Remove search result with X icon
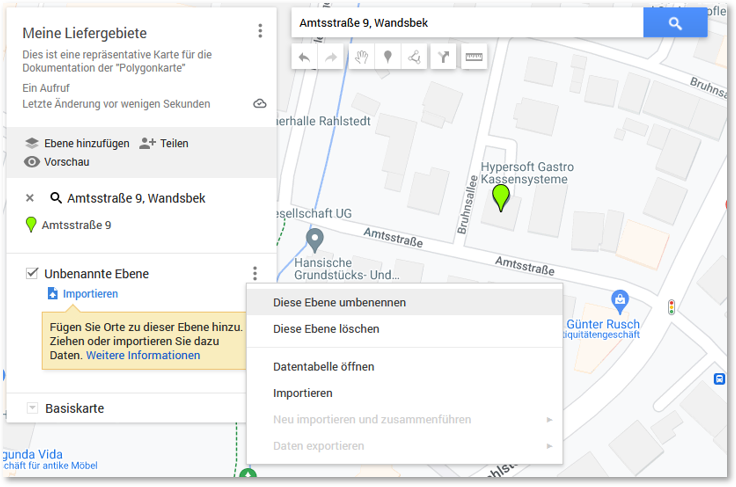Viewport: 736px width, 487px height. coord(30,198)
